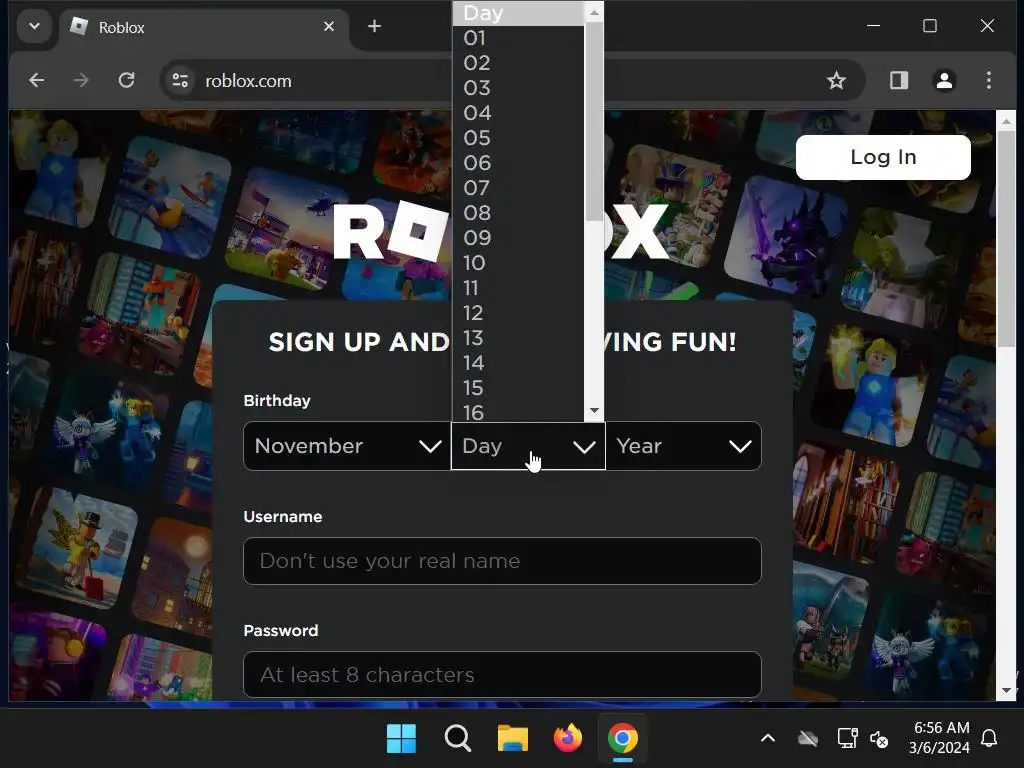
Task: Open a new tab with plus button
Action: (x=374, y=26)
